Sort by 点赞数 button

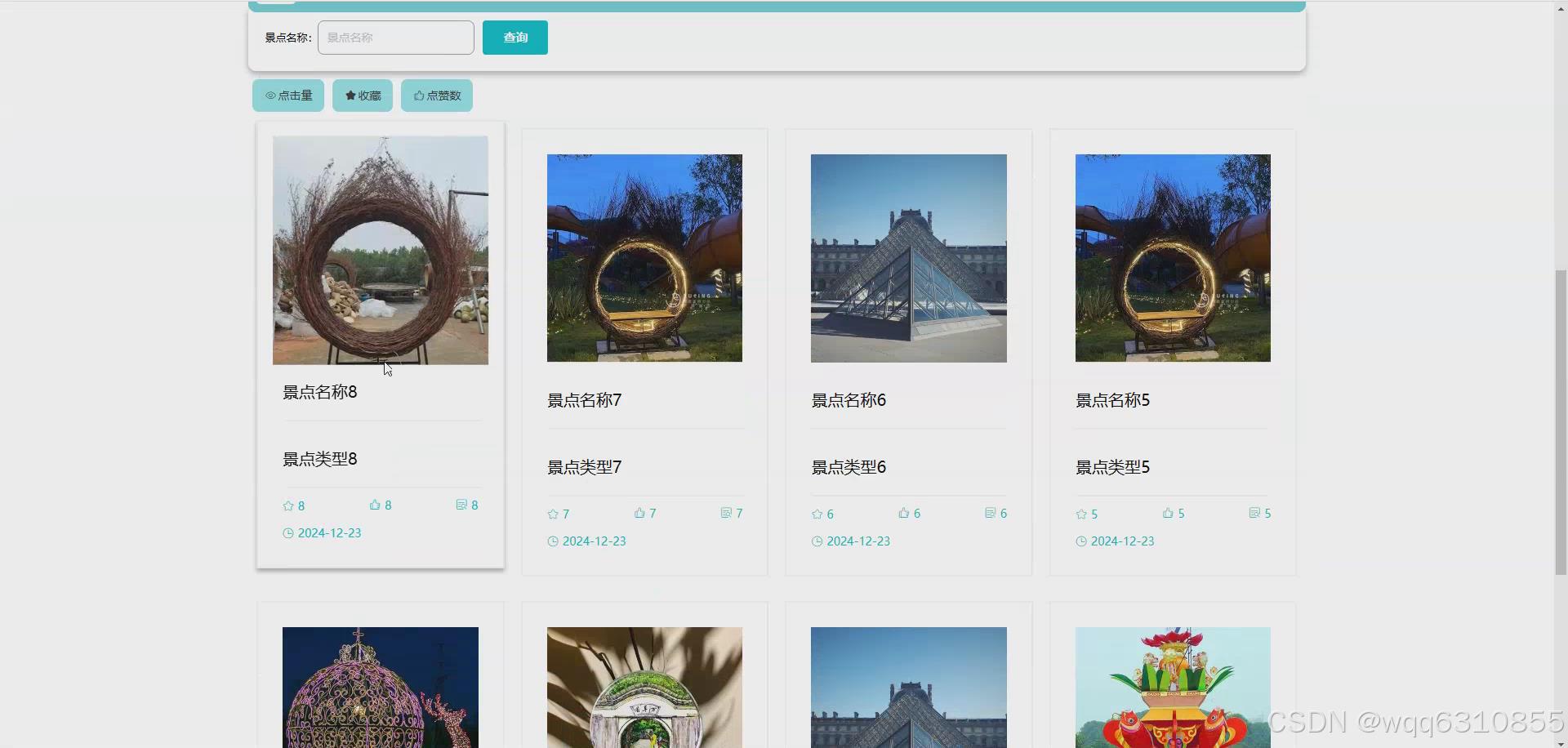tap(437, 96)
